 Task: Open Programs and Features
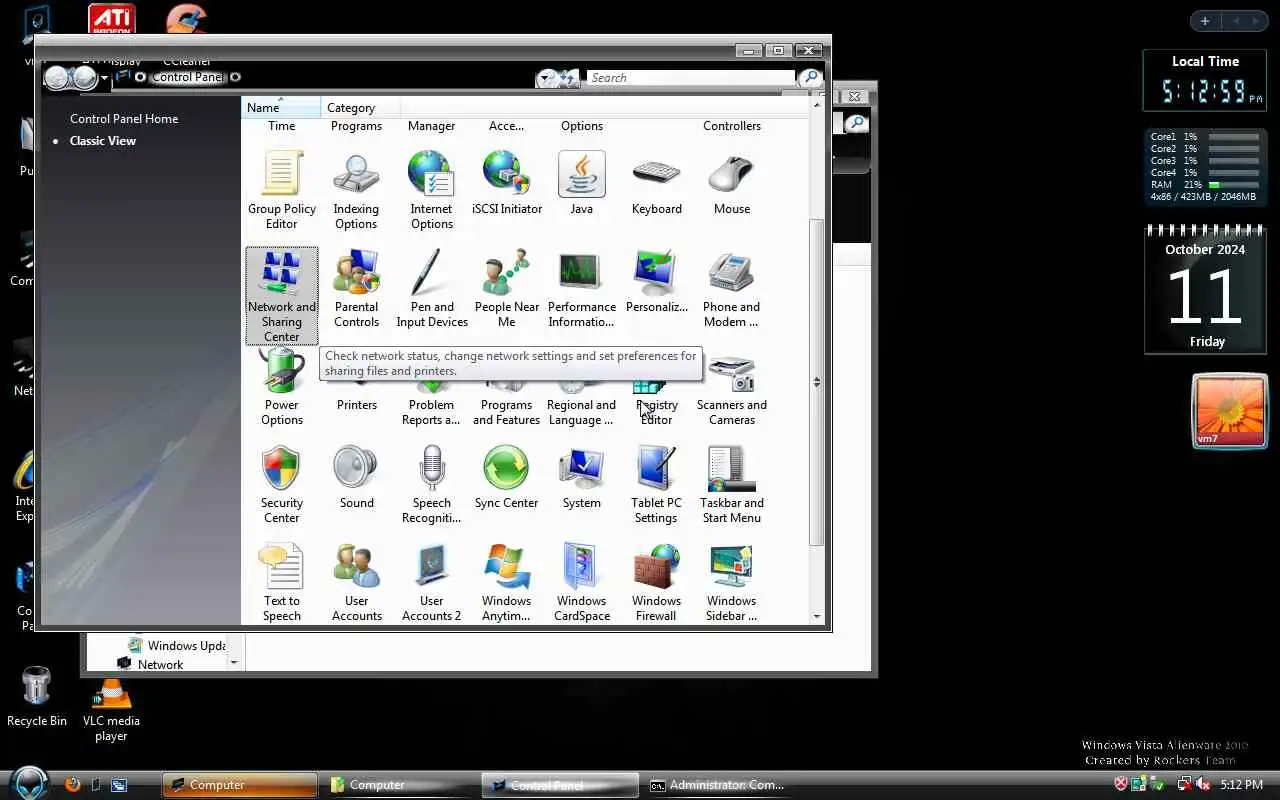pos(506,411)
